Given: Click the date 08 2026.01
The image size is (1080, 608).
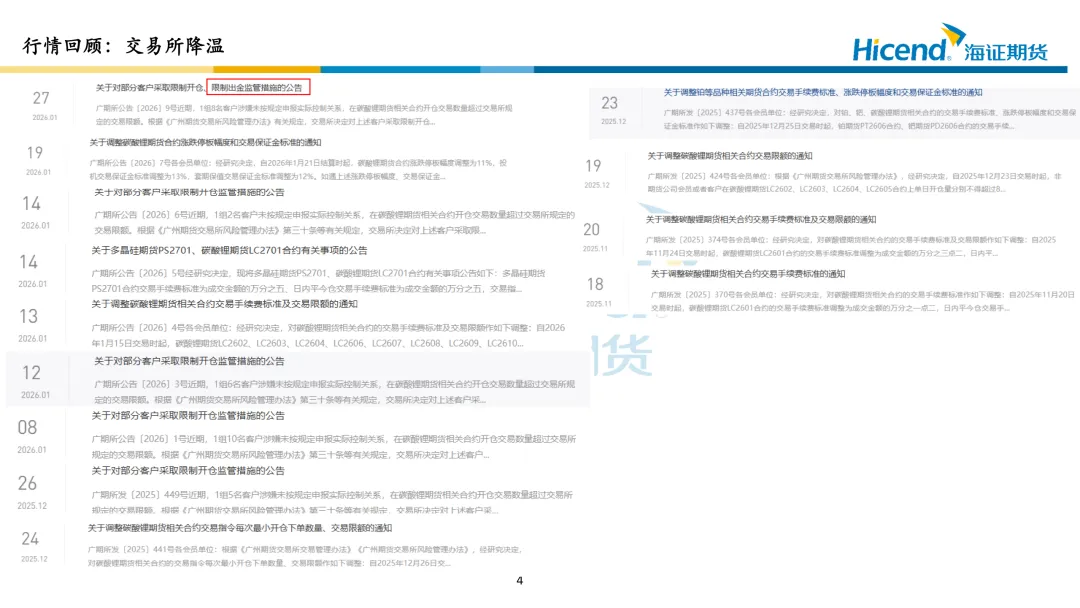Looking at the screenshot, I should [30, 437].
